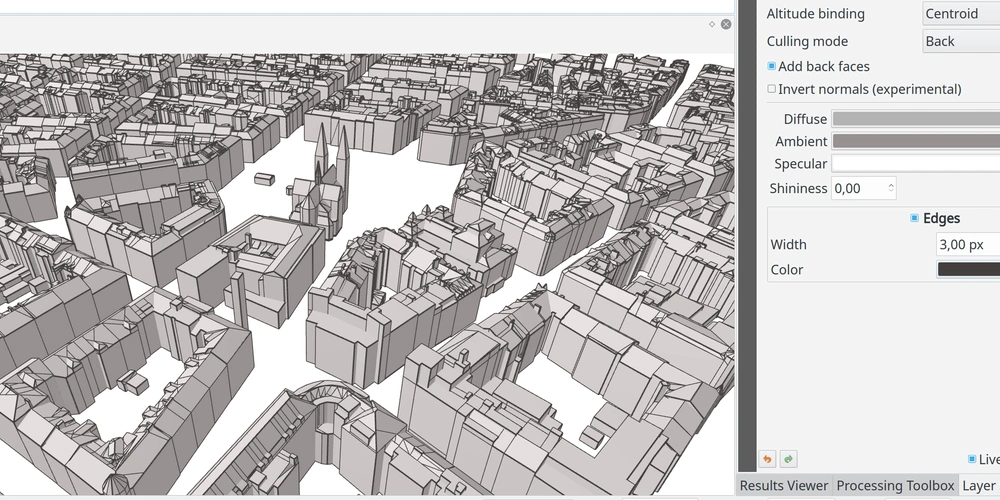Click the redo style change icon

click(x=788, y=459)
